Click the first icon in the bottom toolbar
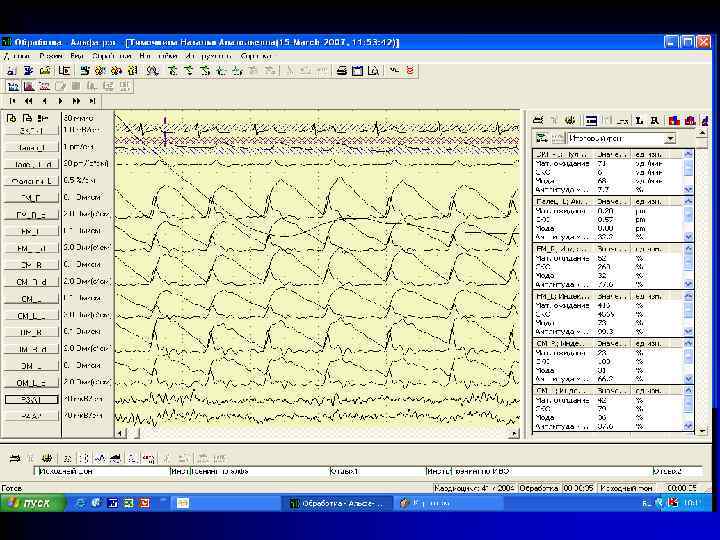720x540 pixels. (x=14, y=457)
